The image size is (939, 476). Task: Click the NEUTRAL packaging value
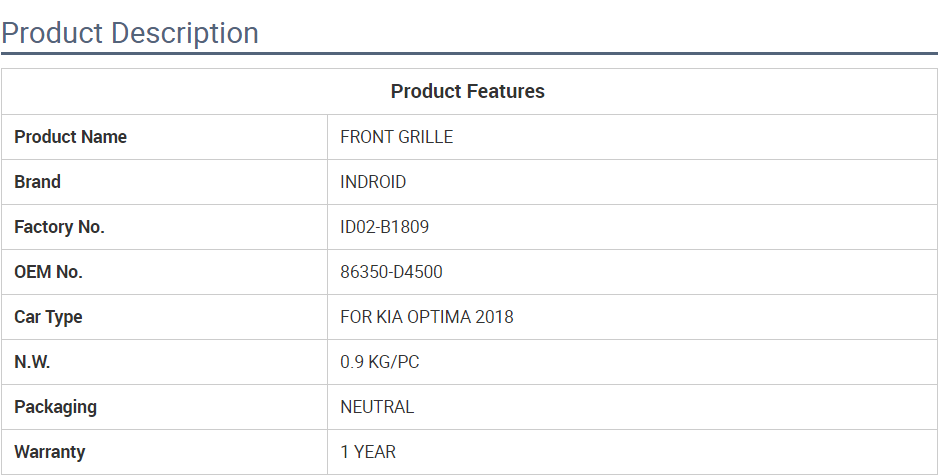coord(377,407)
